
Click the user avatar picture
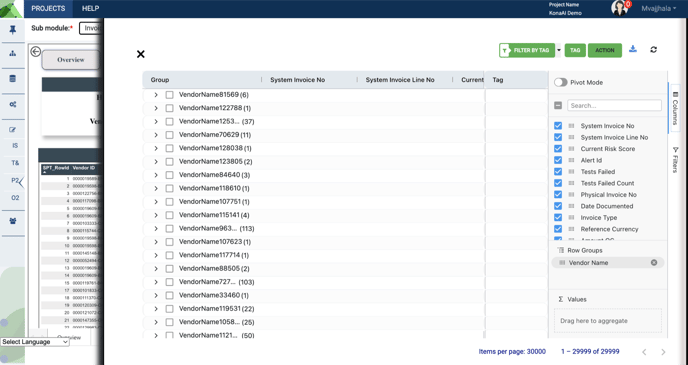pyautogui.click(x=619, y=8)
